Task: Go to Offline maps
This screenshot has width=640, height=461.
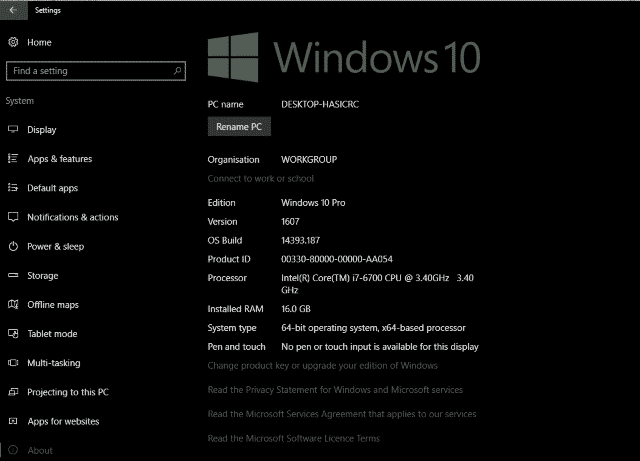Action: [x=53, y=305]
